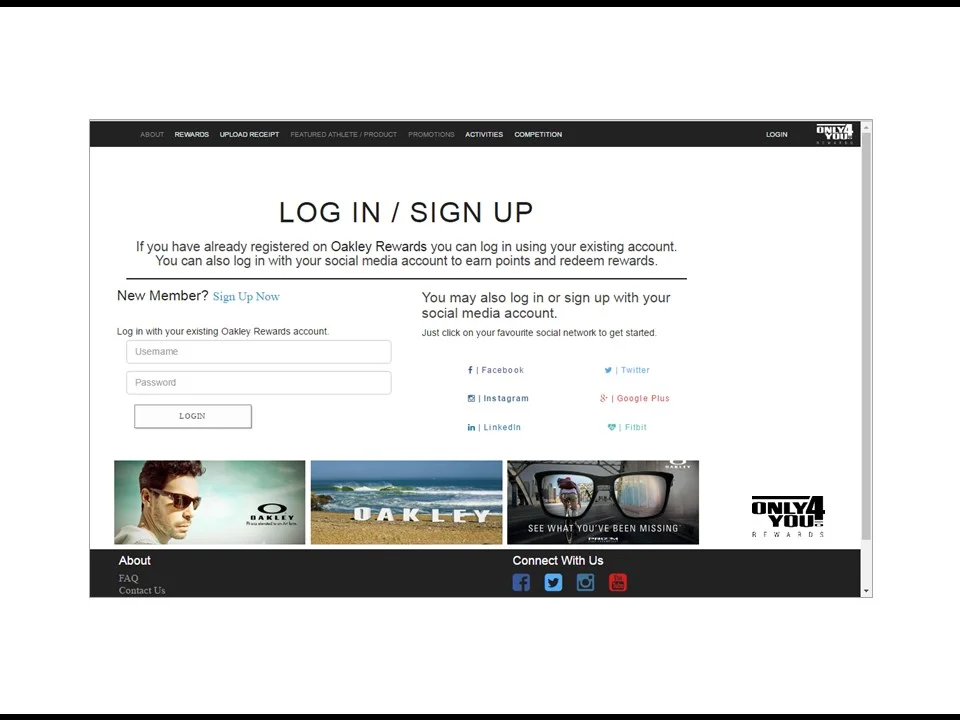960x720 pixels.
Task: Click the Facebook icon under Connect With Us
Action: (521, 582)
